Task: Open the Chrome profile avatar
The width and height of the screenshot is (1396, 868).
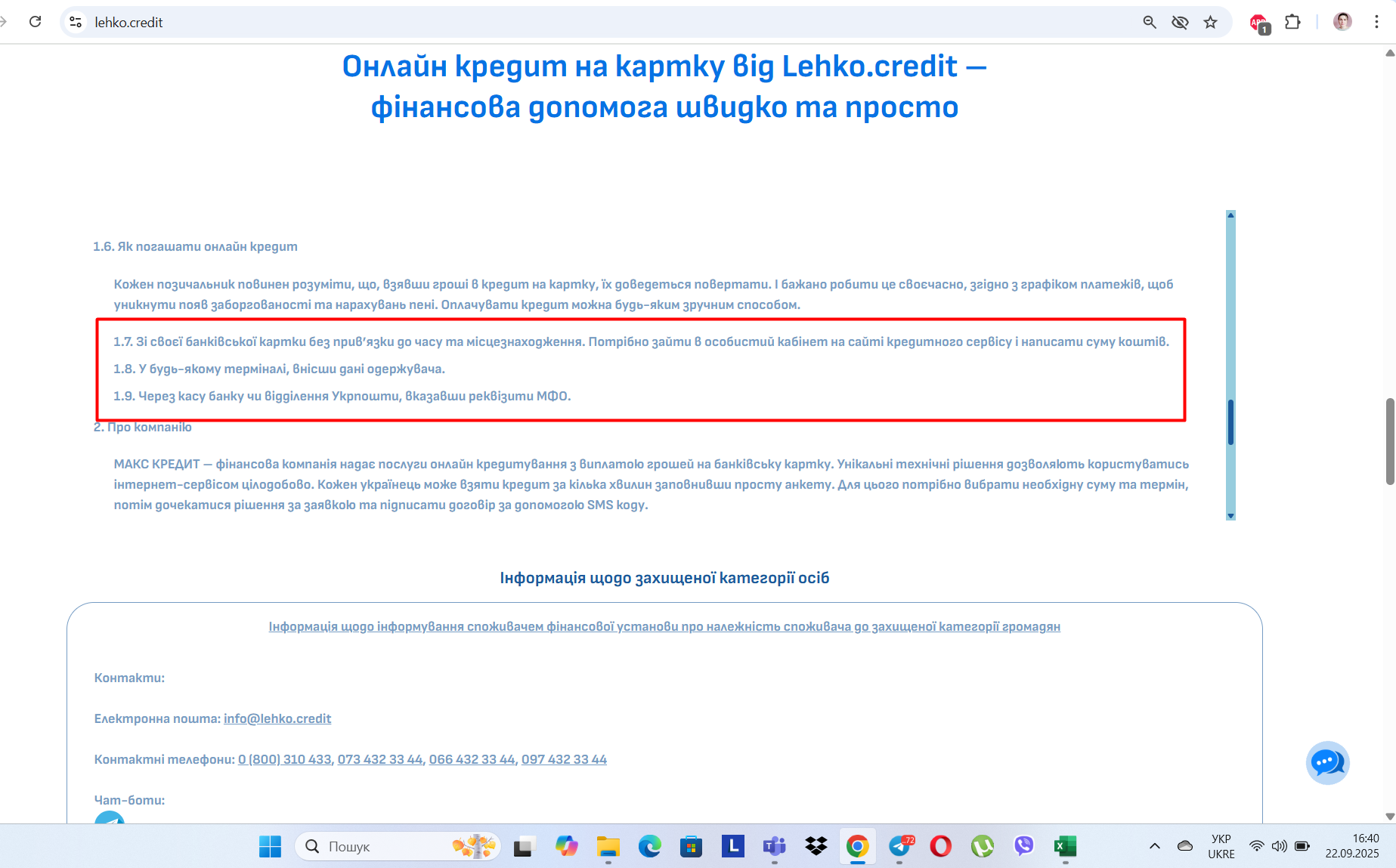Action: coord(1342,22)
